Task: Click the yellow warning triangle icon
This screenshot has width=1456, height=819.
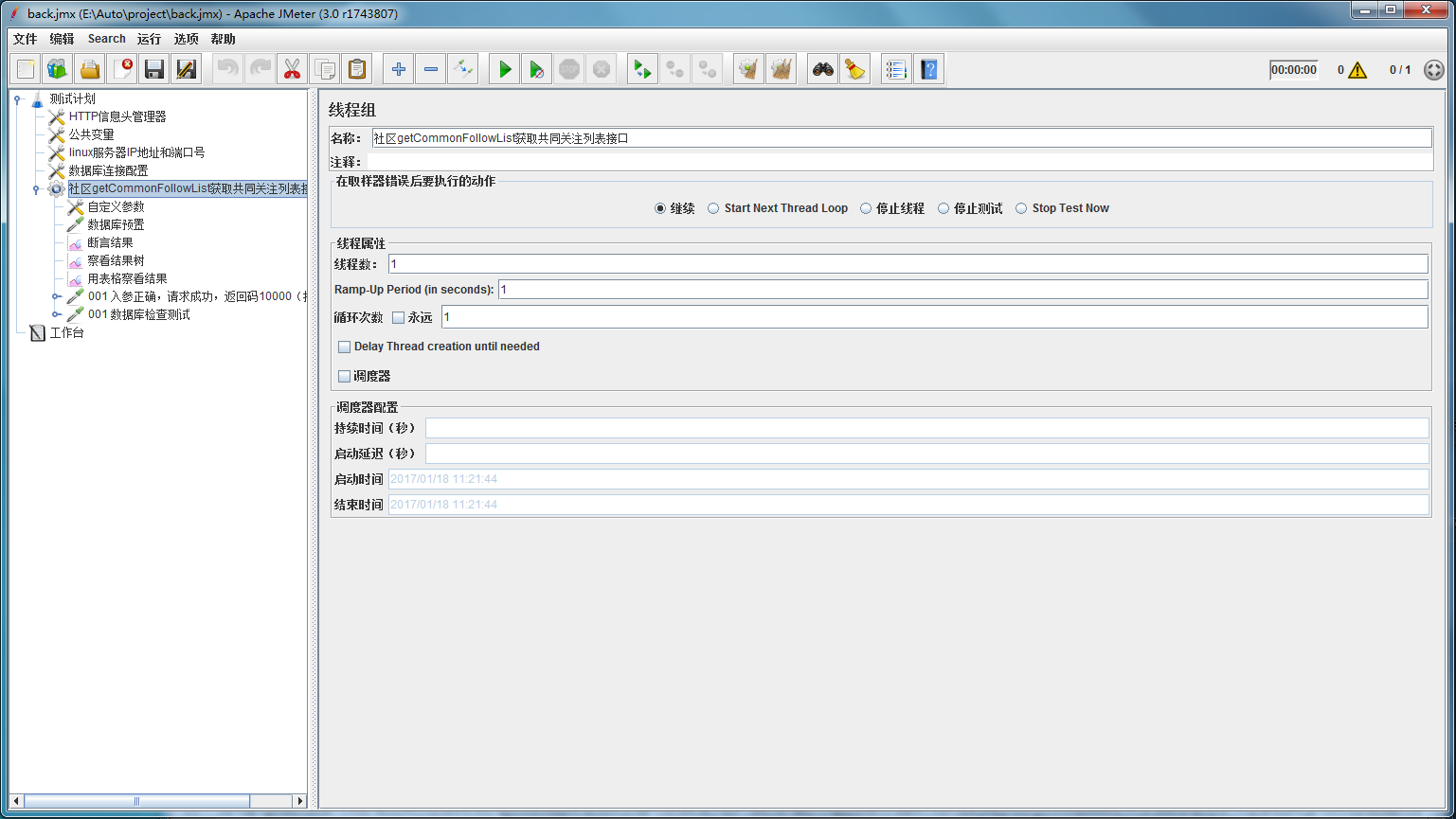Action: pos(1357,70)
